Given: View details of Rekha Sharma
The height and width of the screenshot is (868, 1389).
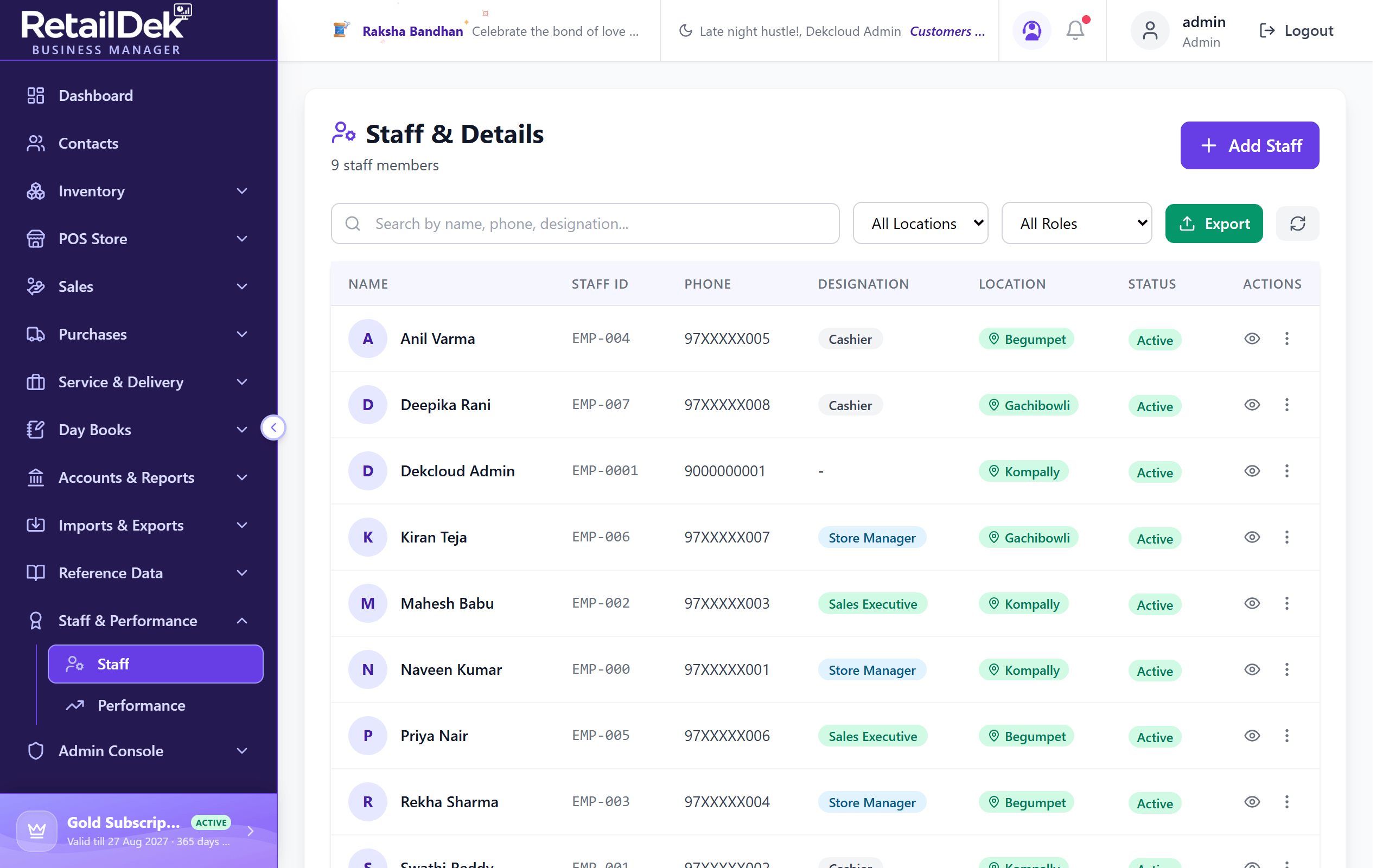Looking at the screenshot, I should point(1252,802).
